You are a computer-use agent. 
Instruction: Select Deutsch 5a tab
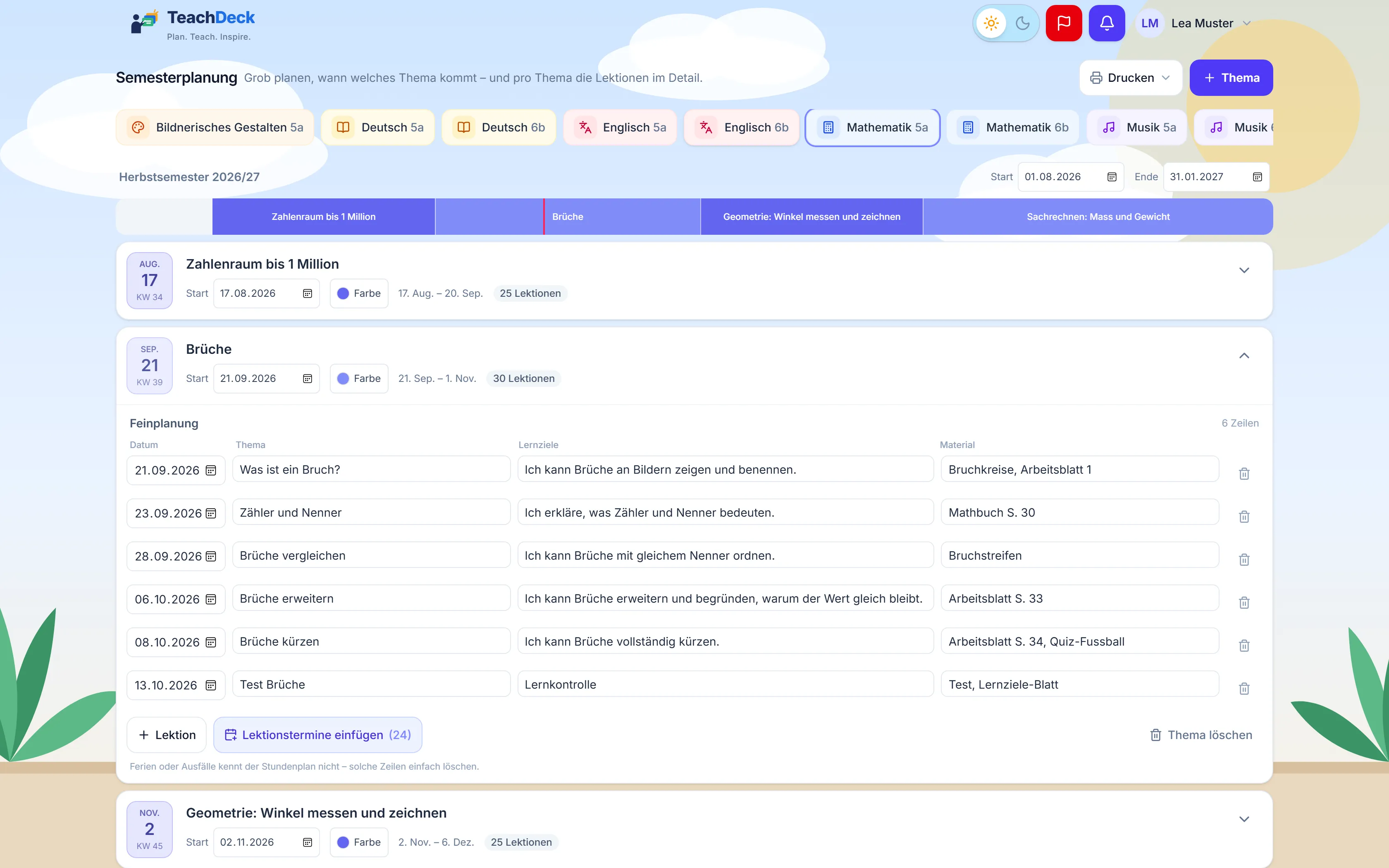tap(378, 127)
